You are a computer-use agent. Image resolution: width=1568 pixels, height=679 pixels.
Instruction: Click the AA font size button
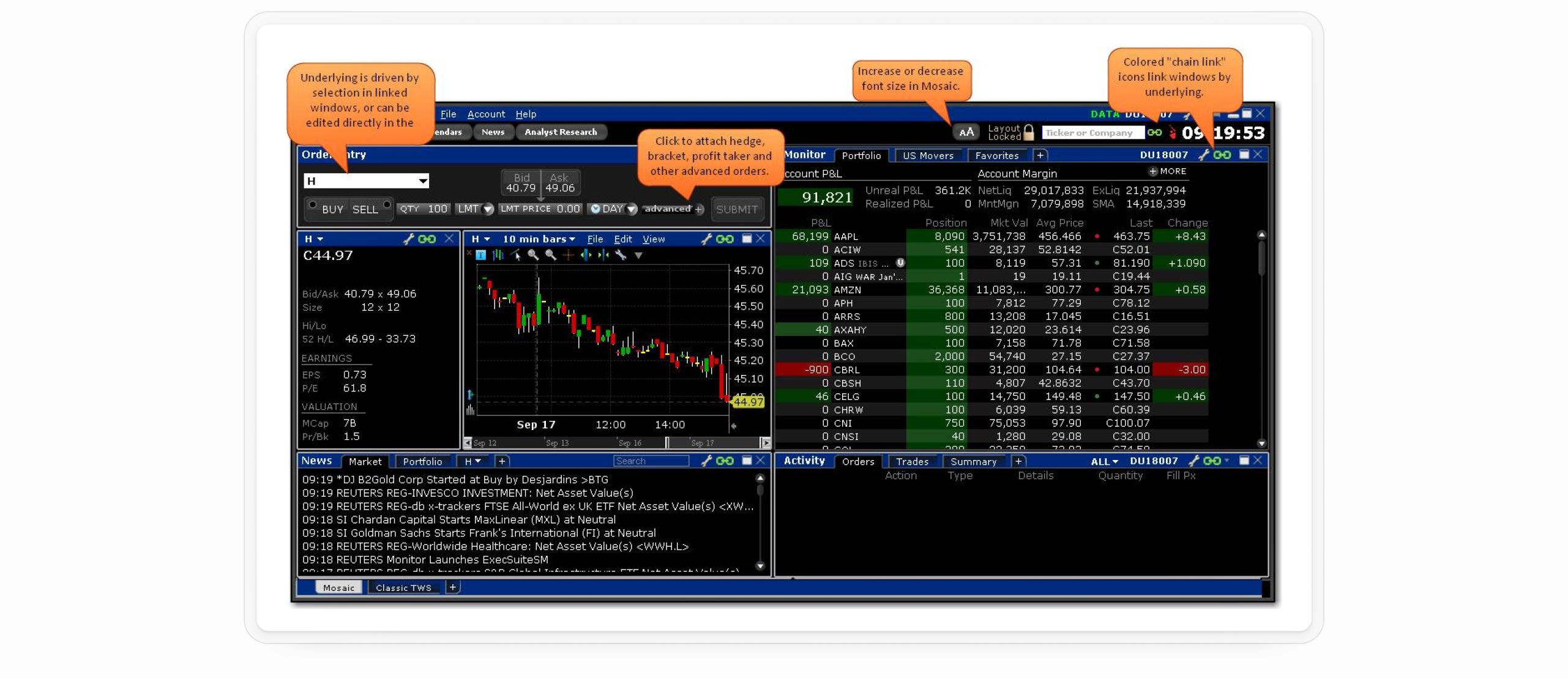point(966,132)
